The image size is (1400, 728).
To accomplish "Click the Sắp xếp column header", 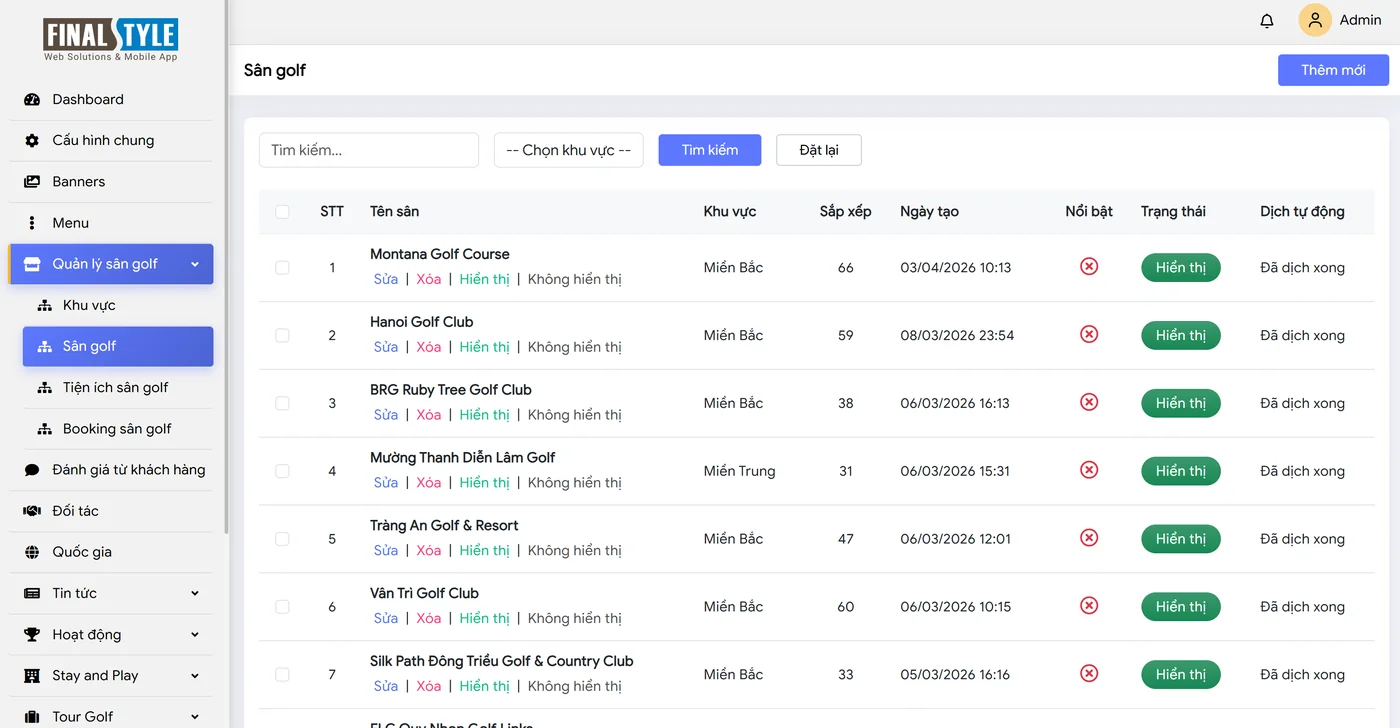I will [x=846, y=211].
